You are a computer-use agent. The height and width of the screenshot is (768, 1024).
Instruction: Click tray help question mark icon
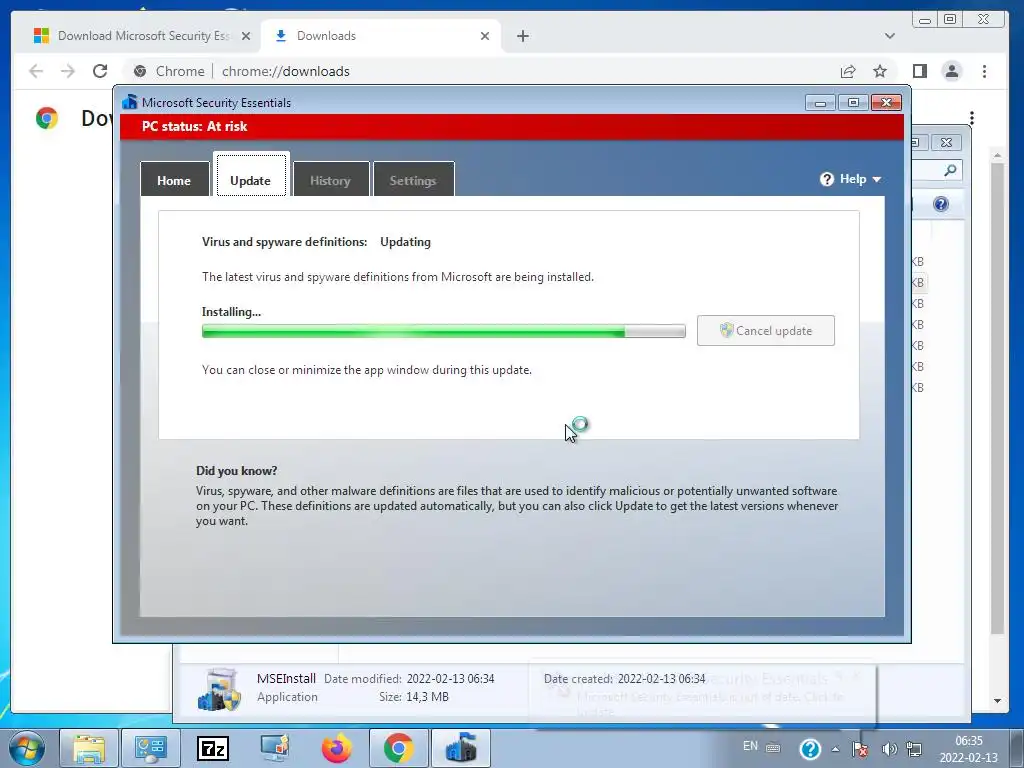pyautogui.click(x=810, y=748)
